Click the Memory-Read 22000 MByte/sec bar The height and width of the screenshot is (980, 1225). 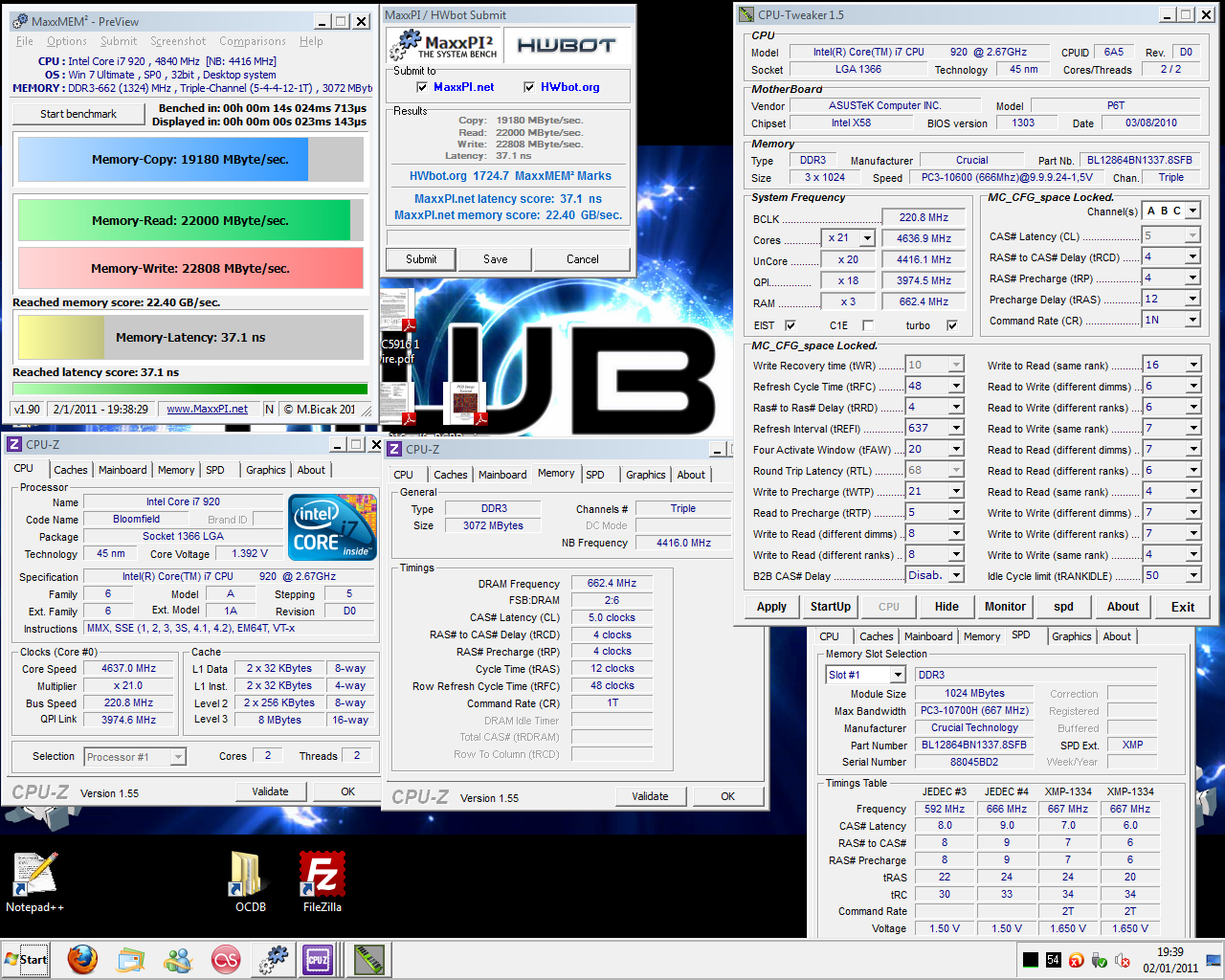click(x=190, y=220)
